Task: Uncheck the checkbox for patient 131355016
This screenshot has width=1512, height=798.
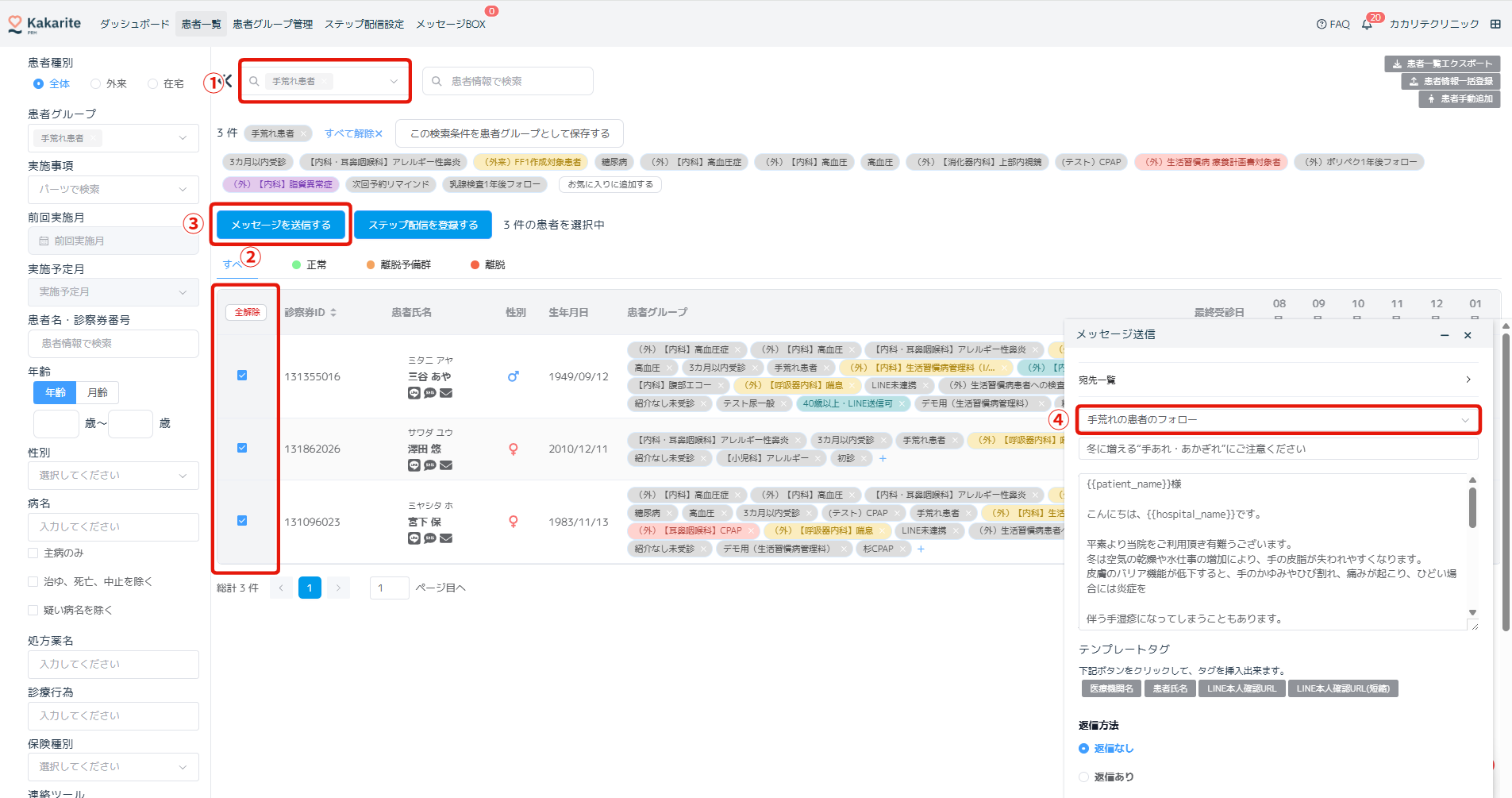Action: tap(242, 376)
